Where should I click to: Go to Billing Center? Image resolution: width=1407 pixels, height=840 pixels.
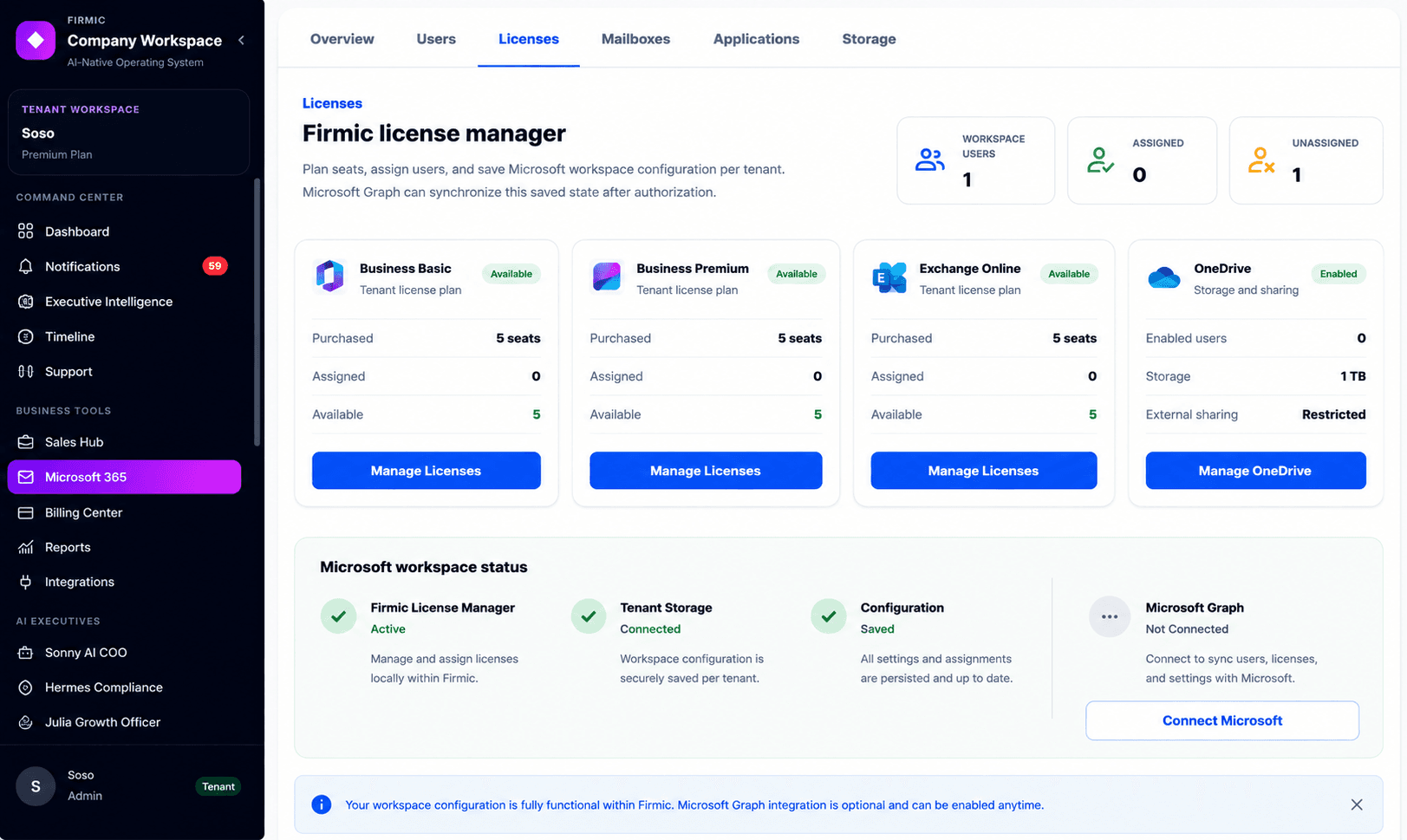[125, 512]
